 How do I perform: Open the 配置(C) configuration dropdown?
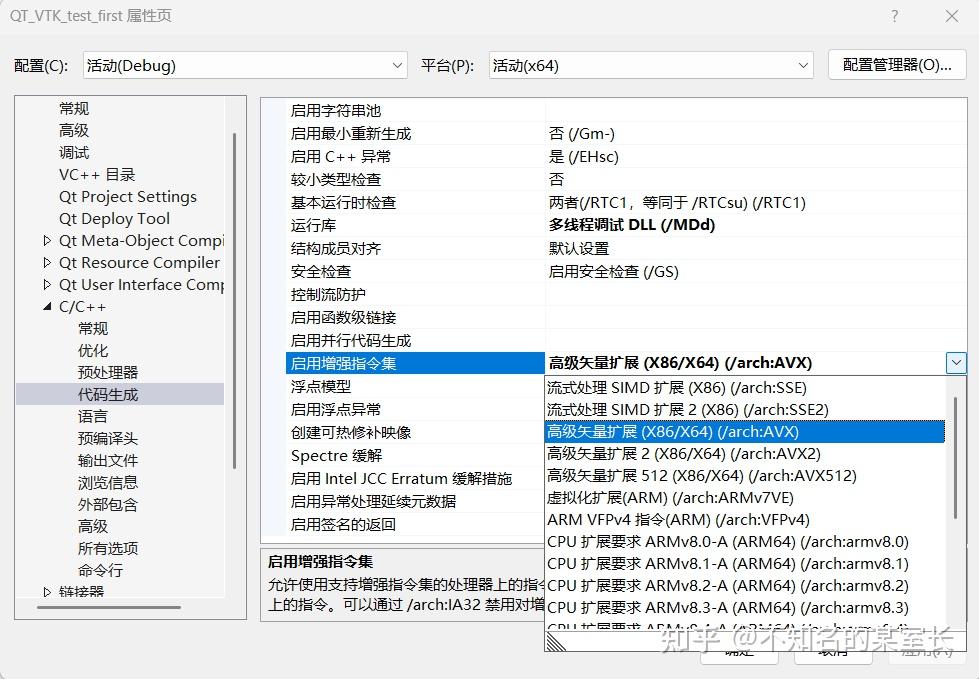[245, 66]
